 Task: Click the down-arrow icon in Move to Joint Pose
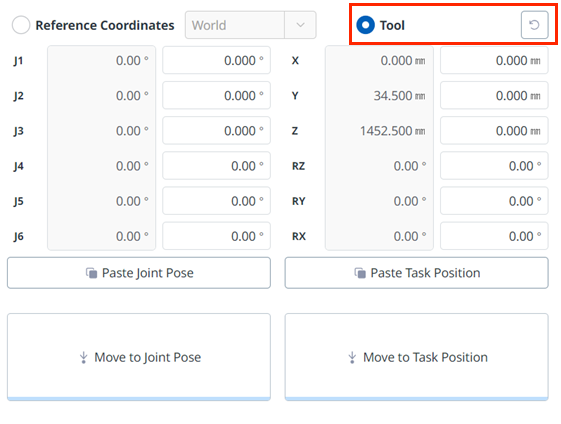click(x=83, y=357)
